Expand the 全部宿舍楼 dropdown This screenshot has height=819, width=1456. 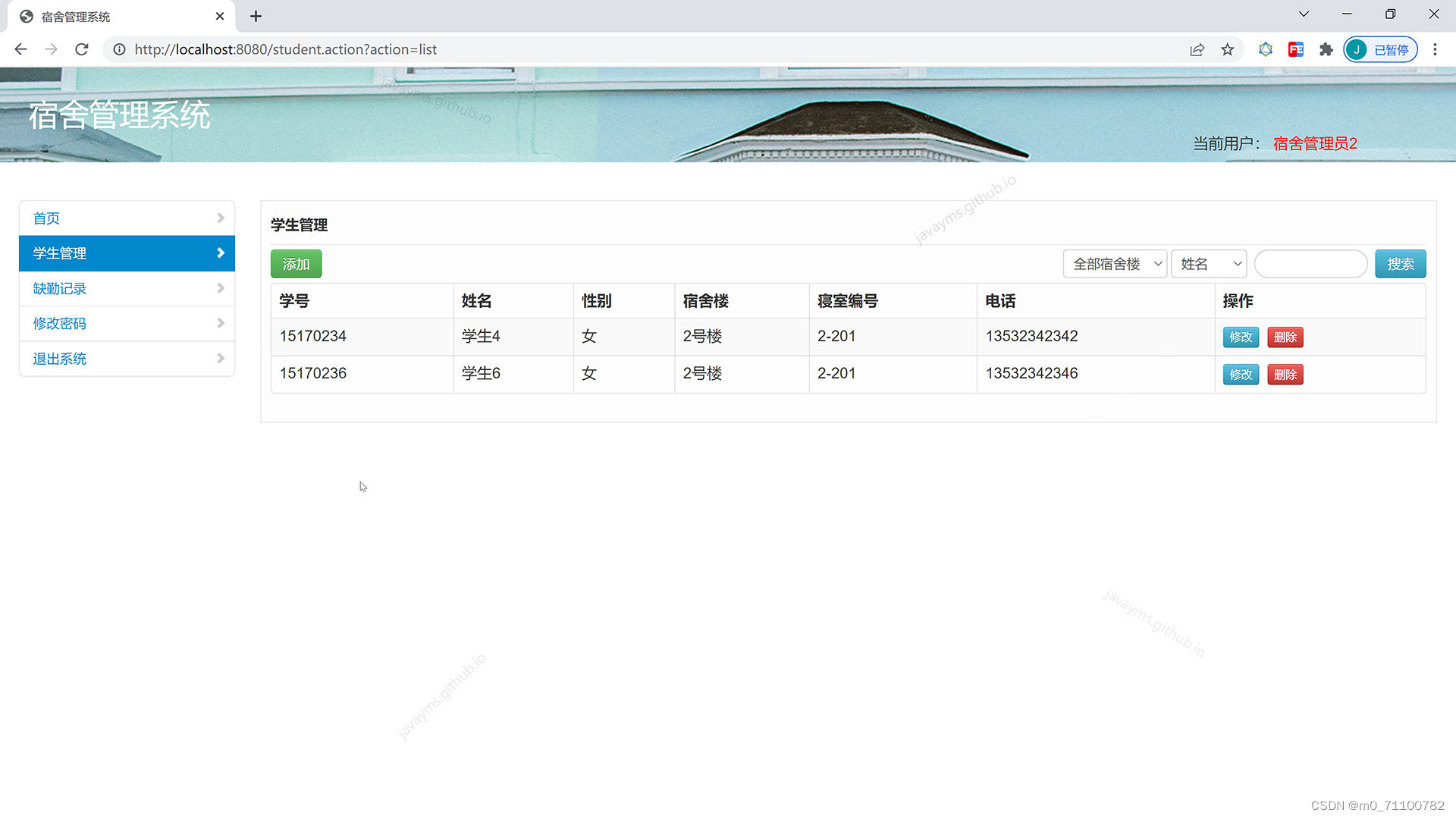[1114, 264]
